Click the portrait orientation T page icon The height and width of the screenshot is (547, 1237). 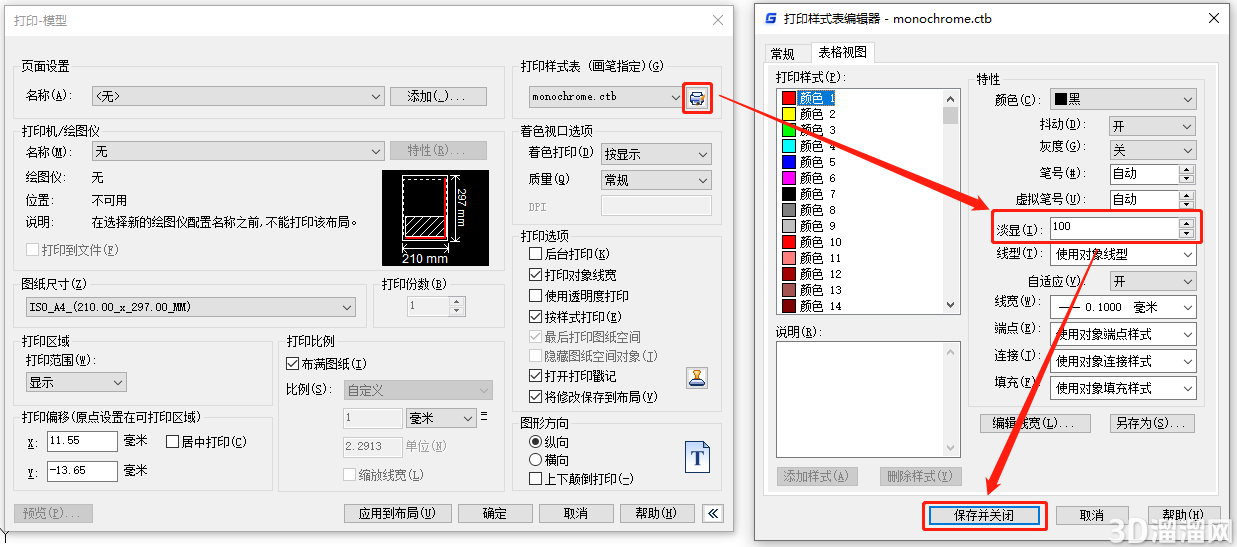(x=697, y=457)
